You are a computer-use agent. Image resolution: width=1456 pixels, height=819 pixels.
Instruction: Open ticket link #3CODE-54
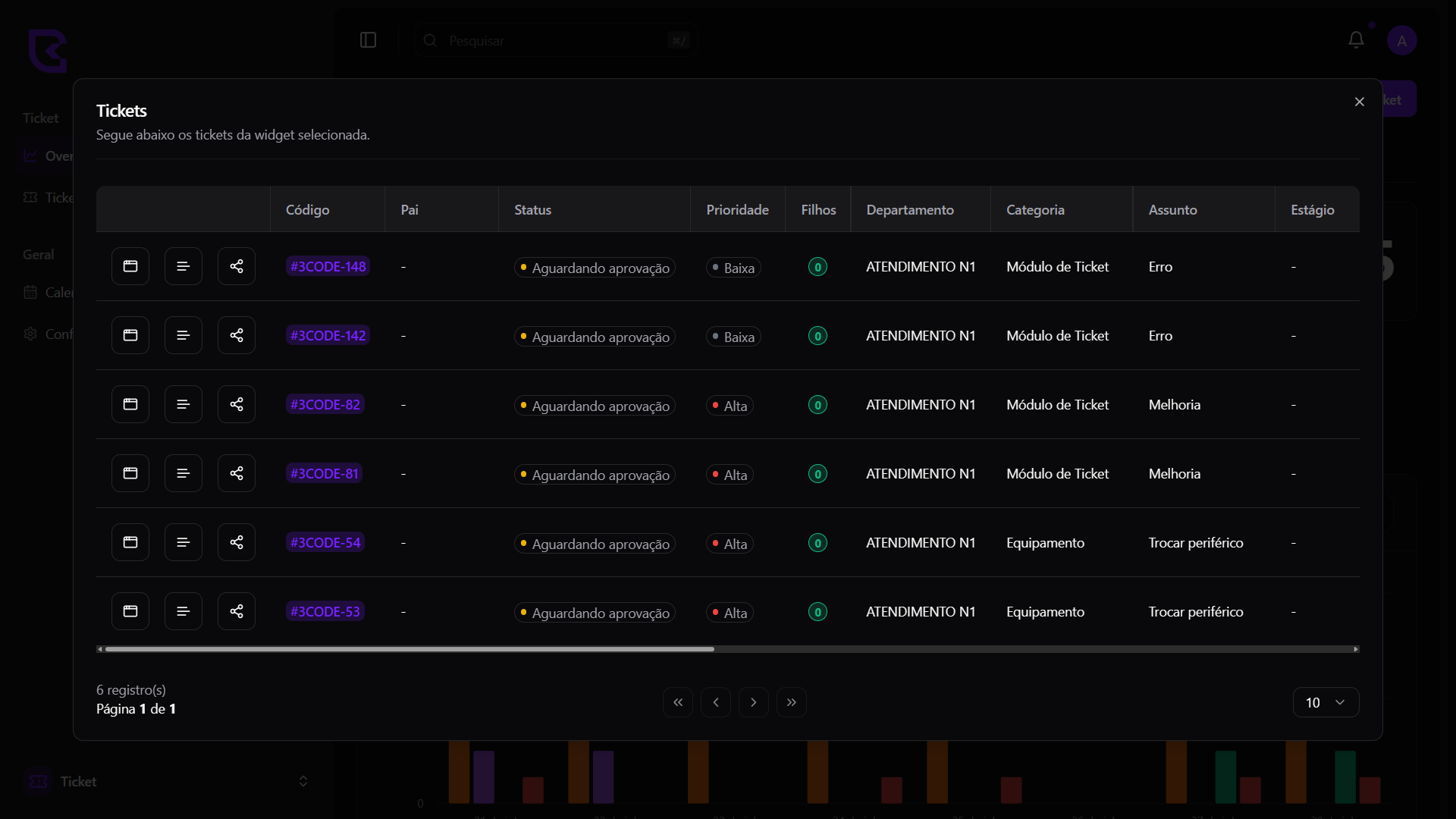click(x=325, y=542)
